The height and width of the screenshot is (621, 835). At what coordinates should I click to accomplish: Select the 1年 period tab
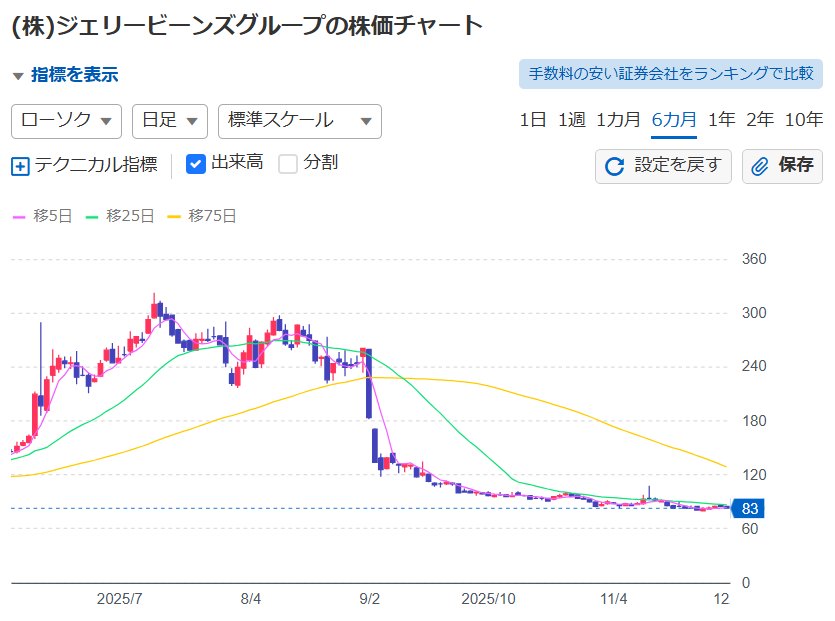[x=721, y=120]
